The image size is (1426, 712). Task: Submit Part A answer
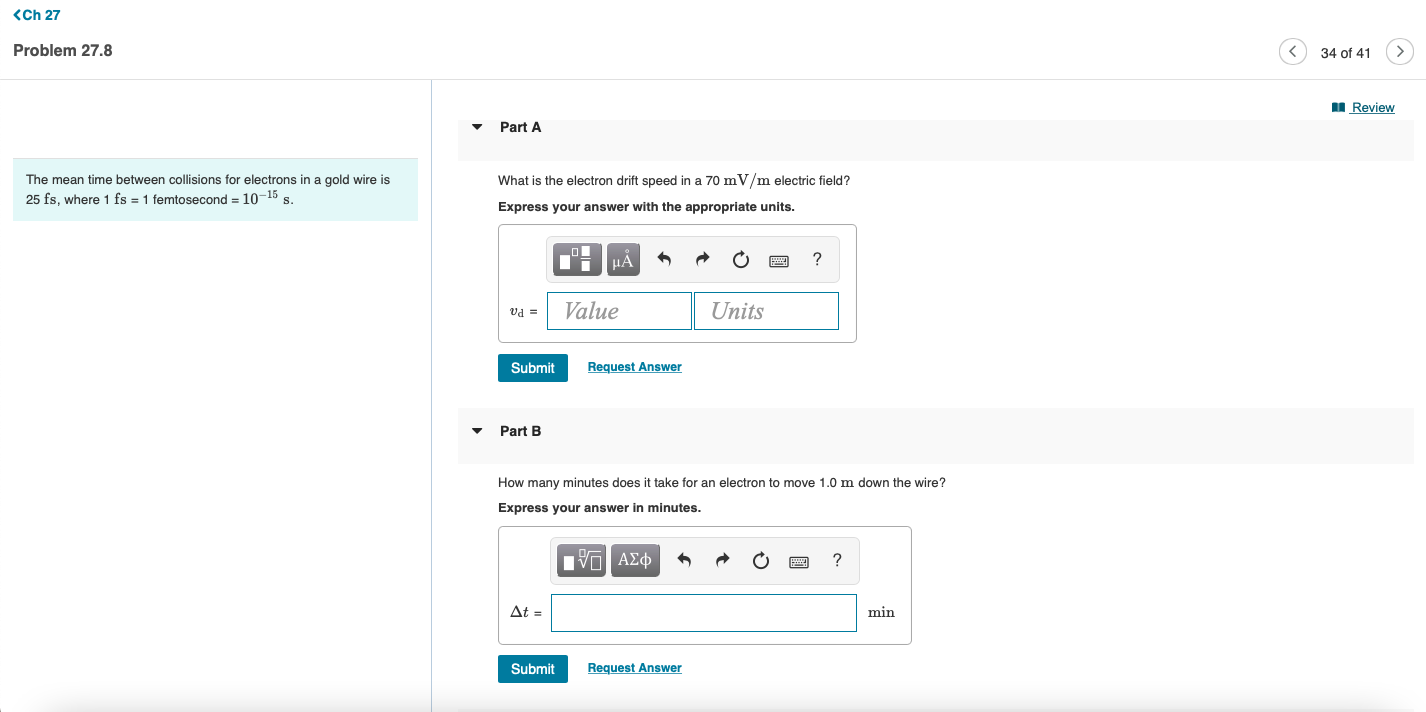point(533,368)
